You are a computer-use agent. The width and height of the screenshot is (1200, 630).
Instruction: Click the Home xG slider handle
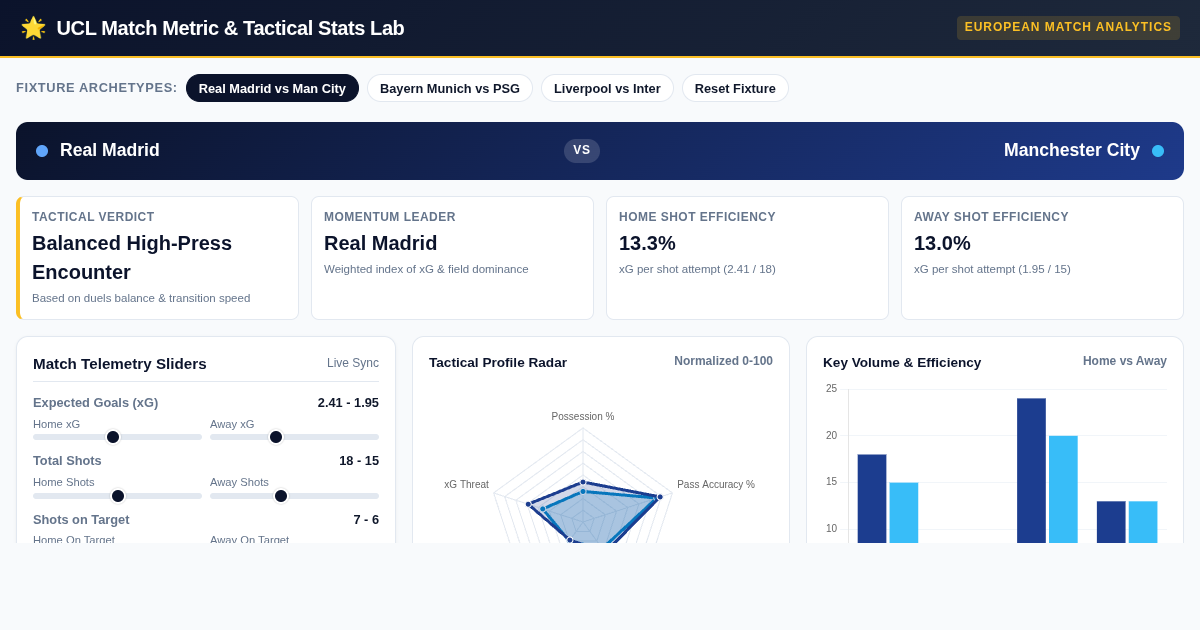(113, 437)
